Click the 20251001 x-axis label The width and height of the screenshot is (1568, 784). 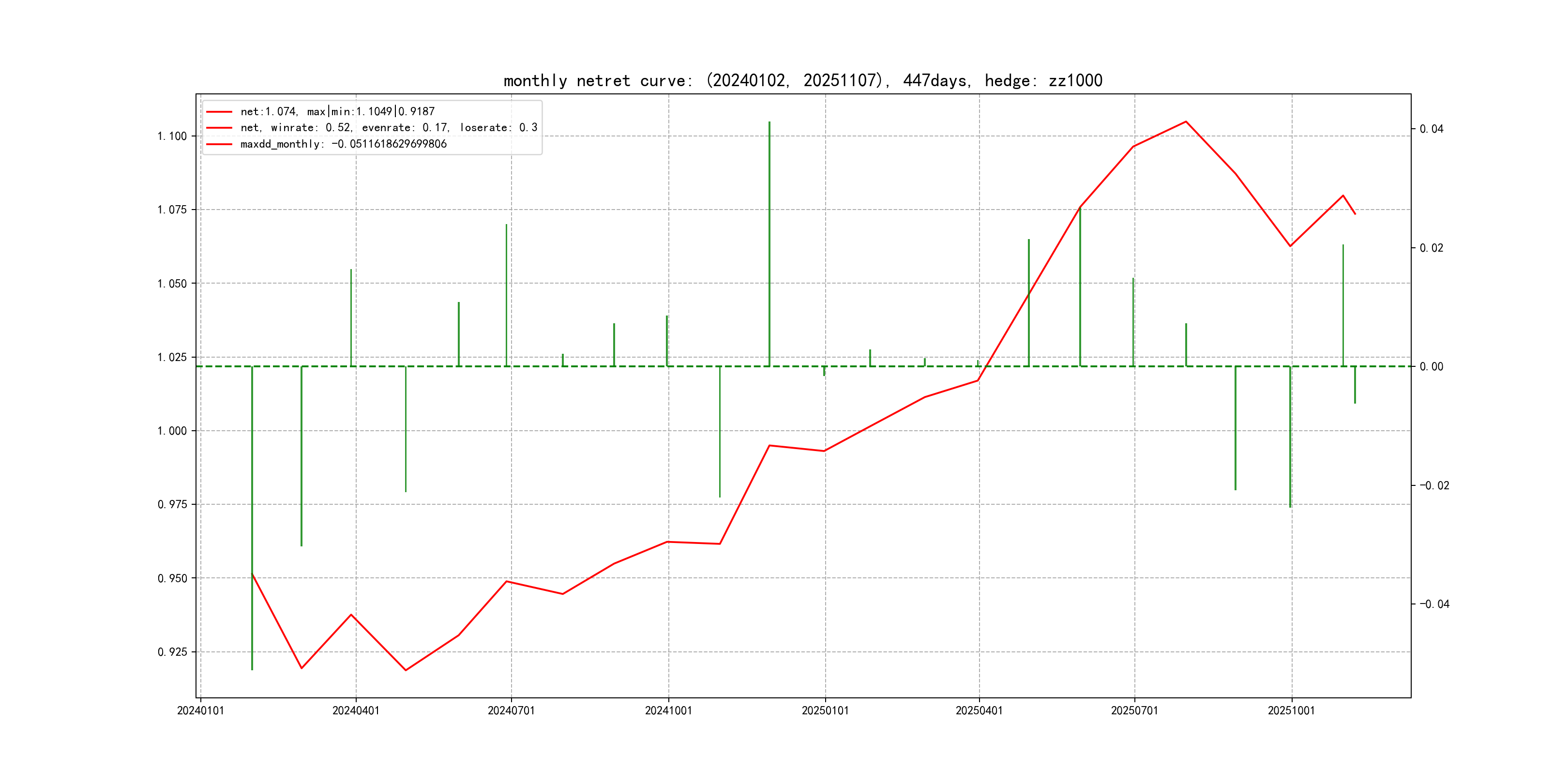pos(1291,711)
